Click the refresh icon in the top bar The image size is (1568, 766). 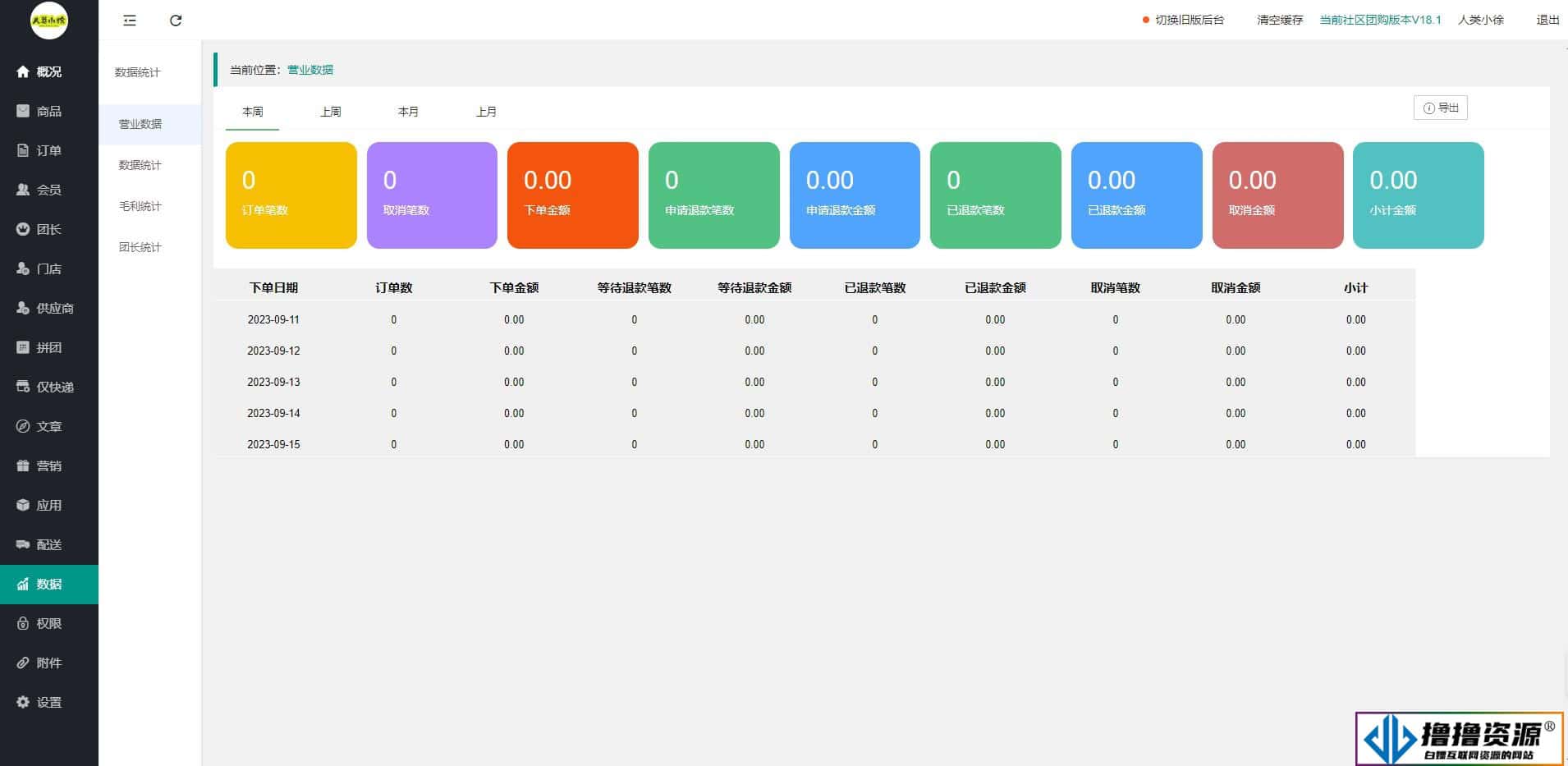[x=176, y=21]
